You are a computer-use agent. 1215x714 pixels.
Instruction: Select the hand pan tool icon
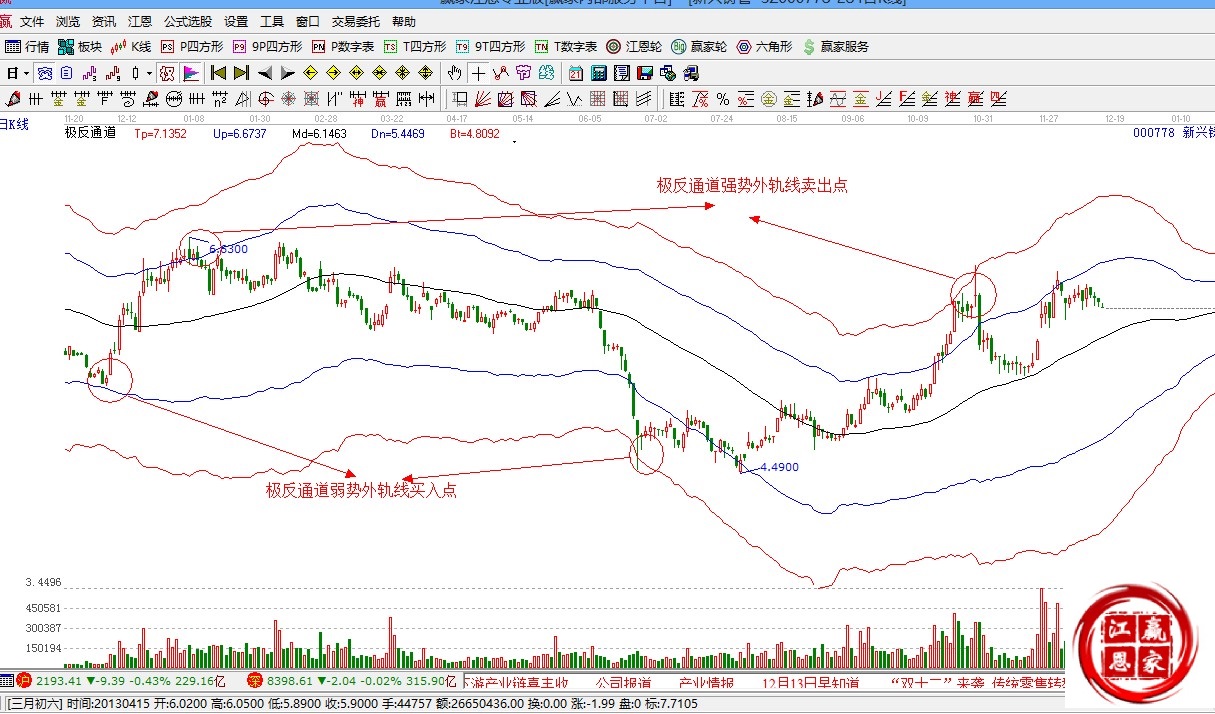(455, 73)
